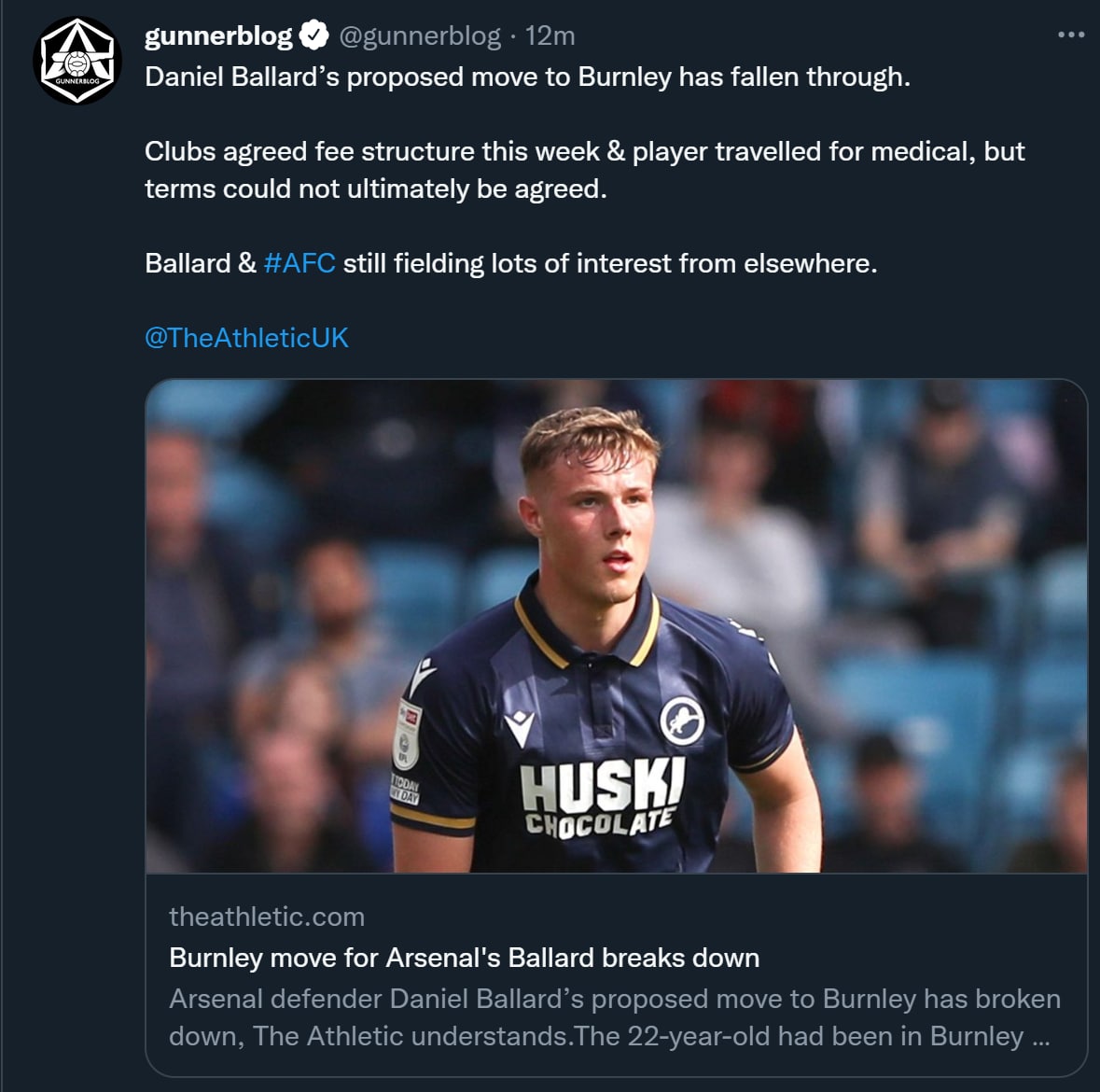
Task: Click the theathletic.com domain label
Action: (267, 917)
